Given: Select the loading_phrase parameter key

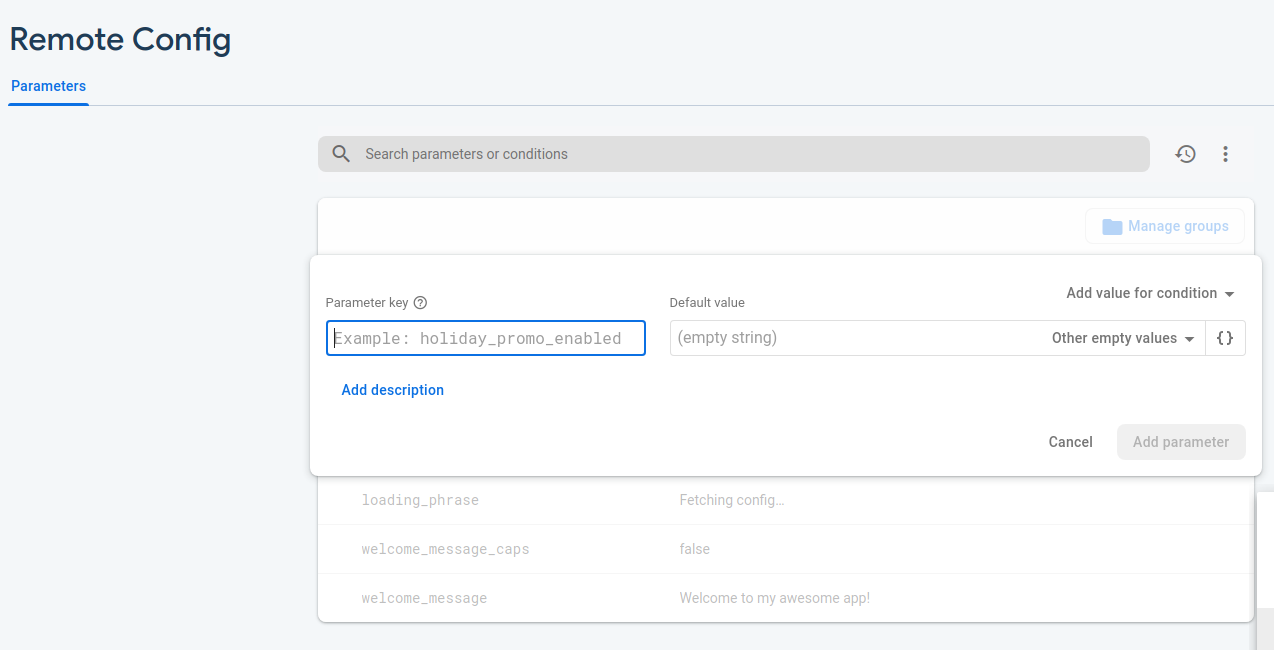Looking at the screenshot, I should click(x=420, y=500).
